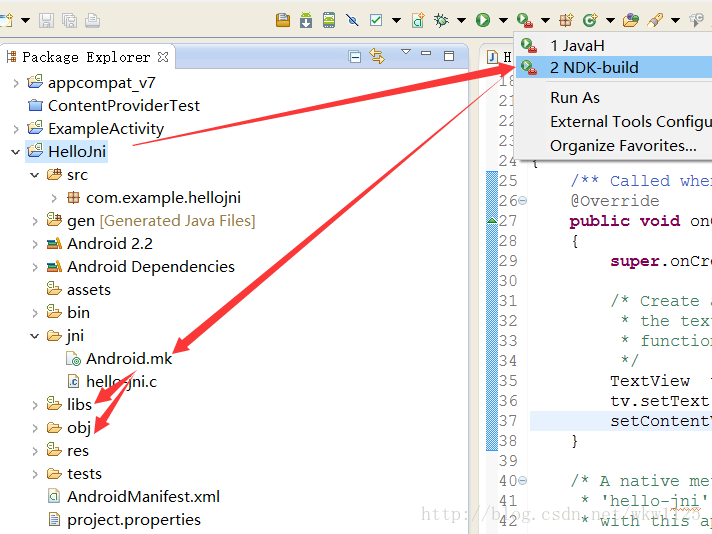Screen dimensions: 712x534
Task: Expand the bin folder
Action: click(x=35, y=313)
